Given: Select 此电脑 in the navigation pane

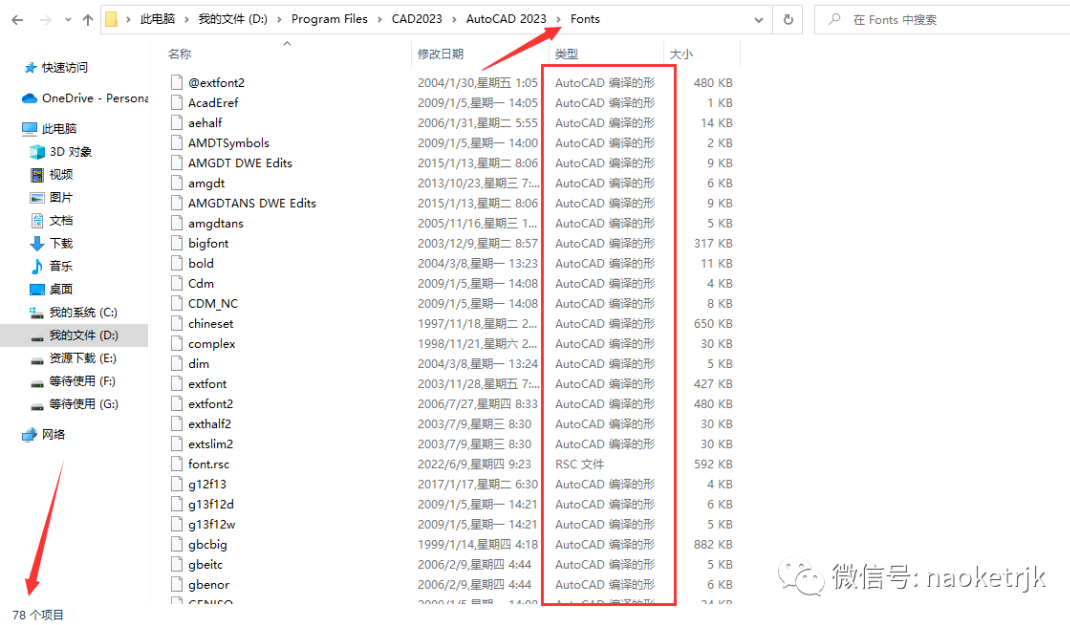Looking at the screenshot, I should 59,128.
